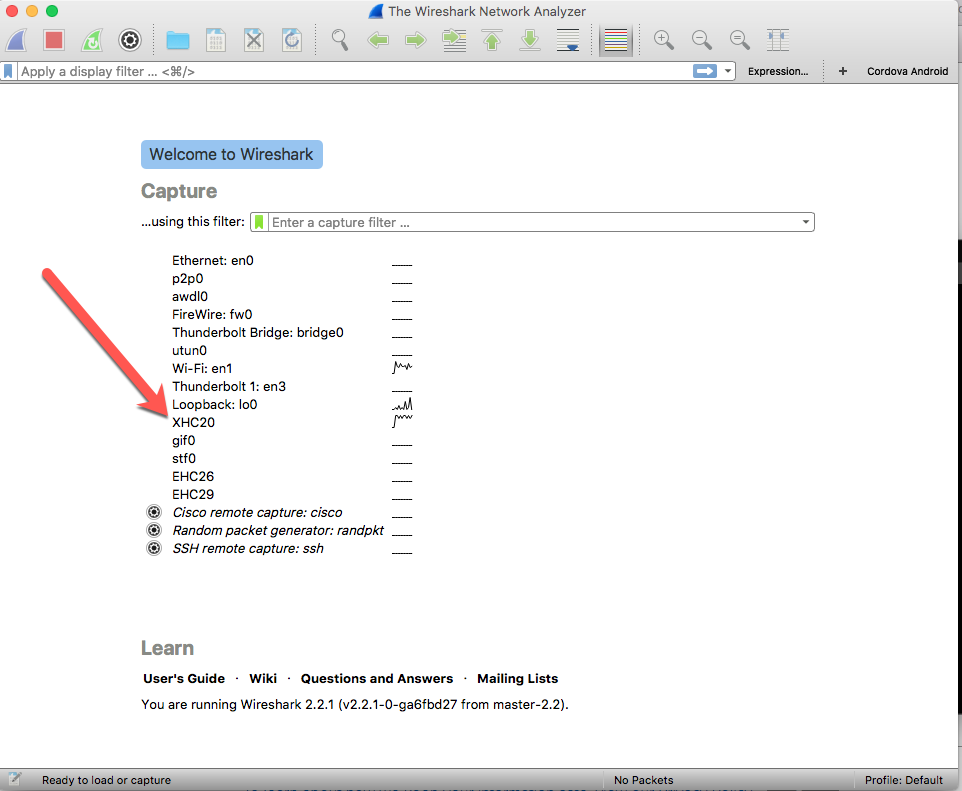Stop the capture with the red square
The width and height of the screenshot is (962, 791).
tap(54, 41)
